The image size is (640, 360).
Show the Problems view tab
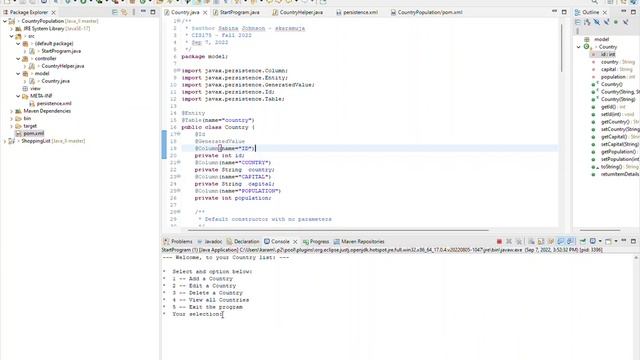point(178,242)
